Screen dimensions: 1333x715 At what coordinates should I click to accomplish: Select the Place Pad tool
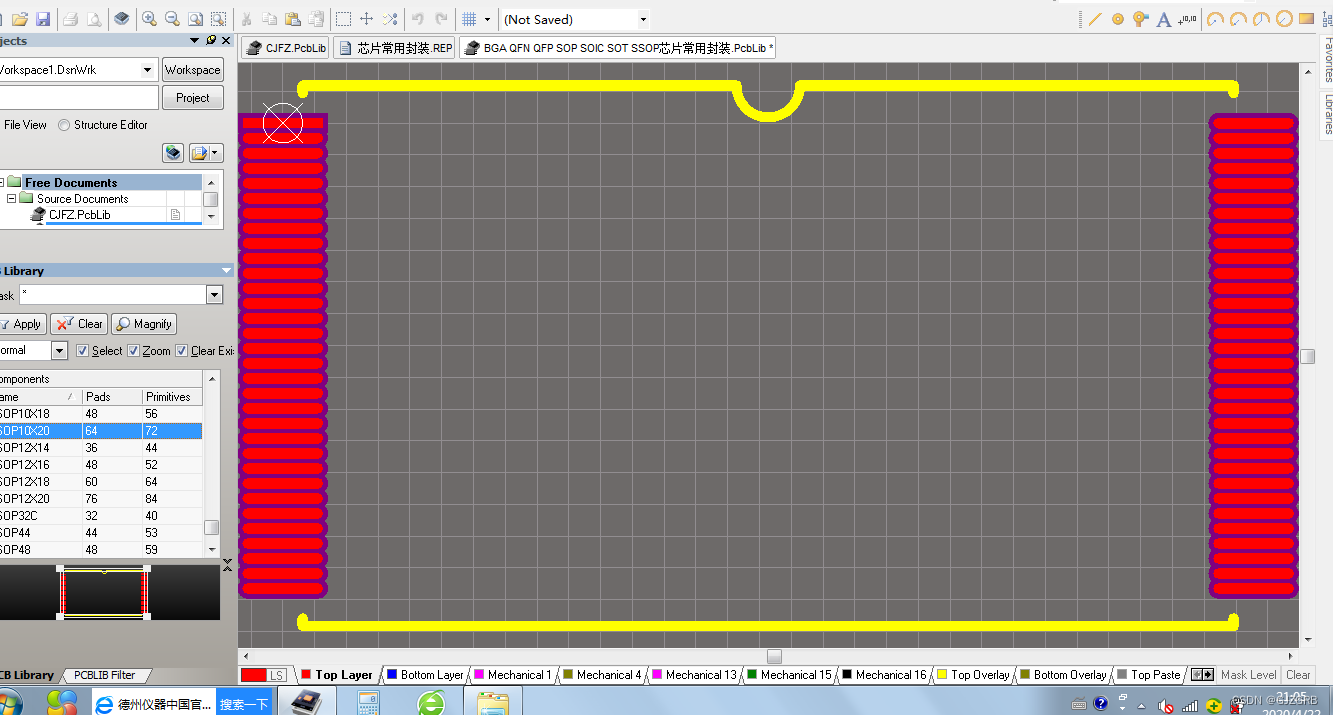click(1118, 19)
